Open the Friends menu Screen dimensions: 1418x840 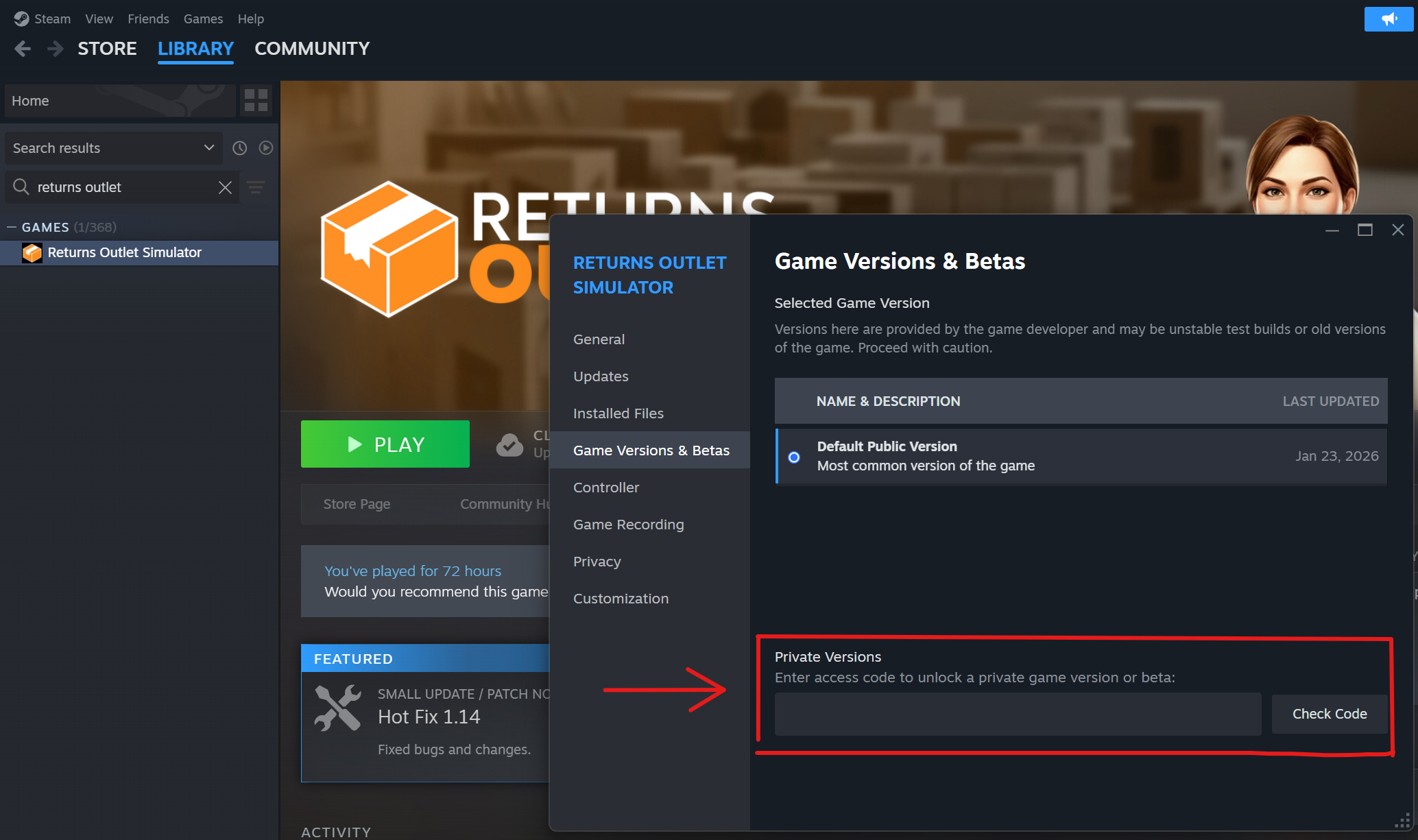(148, 19)
